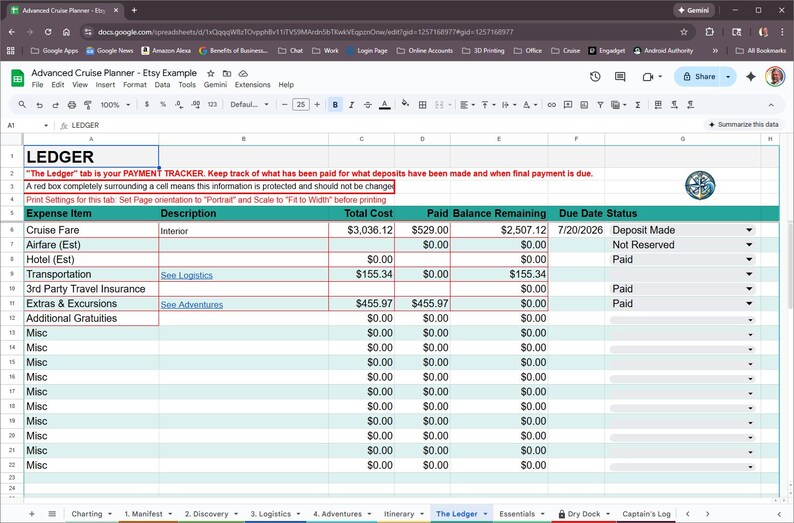Screen dimensions: 794x523
Task: Open the text color picker
Action: (385, 105)
